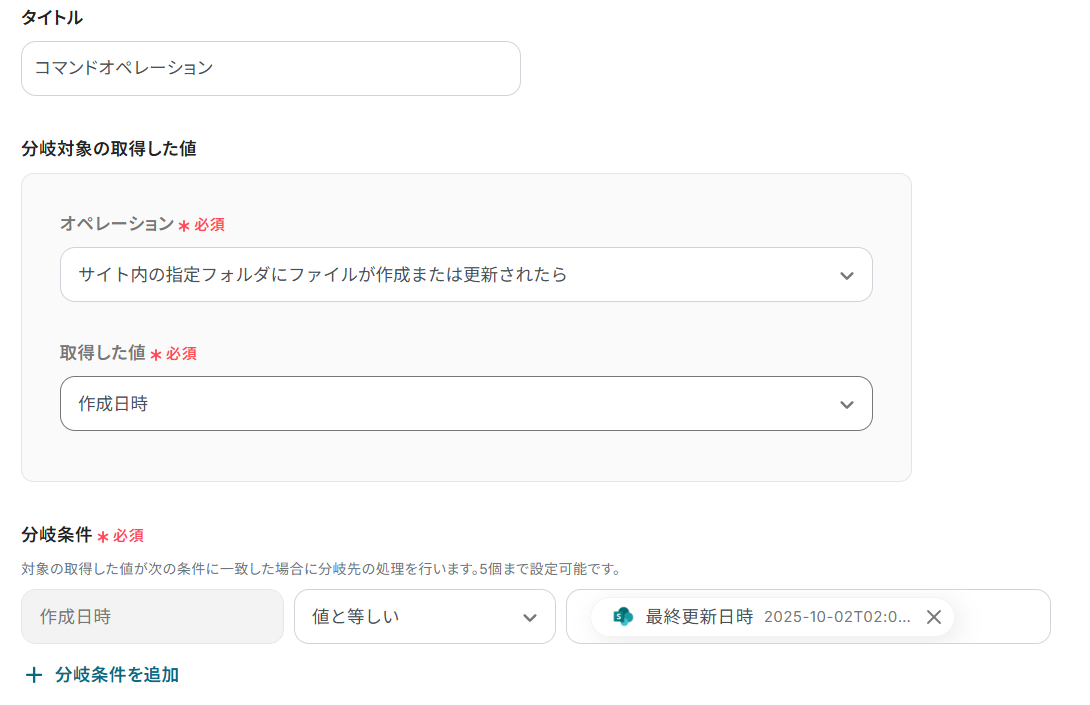Click the 取得した値 required field label
The width and height of the screenshot is (1090, 705).
click(x=103, y=353)
